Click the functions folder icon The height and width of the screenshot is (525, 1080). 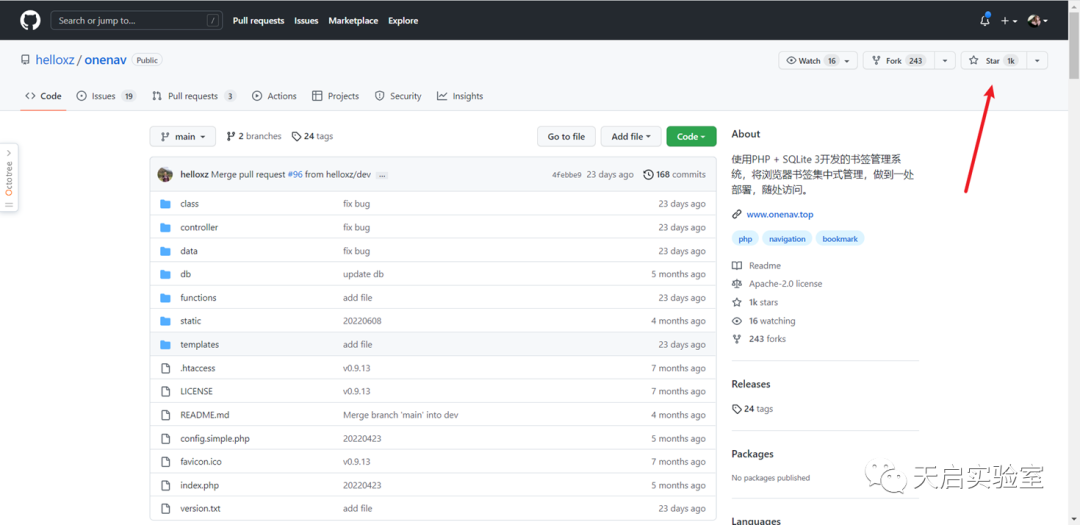(165, 298)
